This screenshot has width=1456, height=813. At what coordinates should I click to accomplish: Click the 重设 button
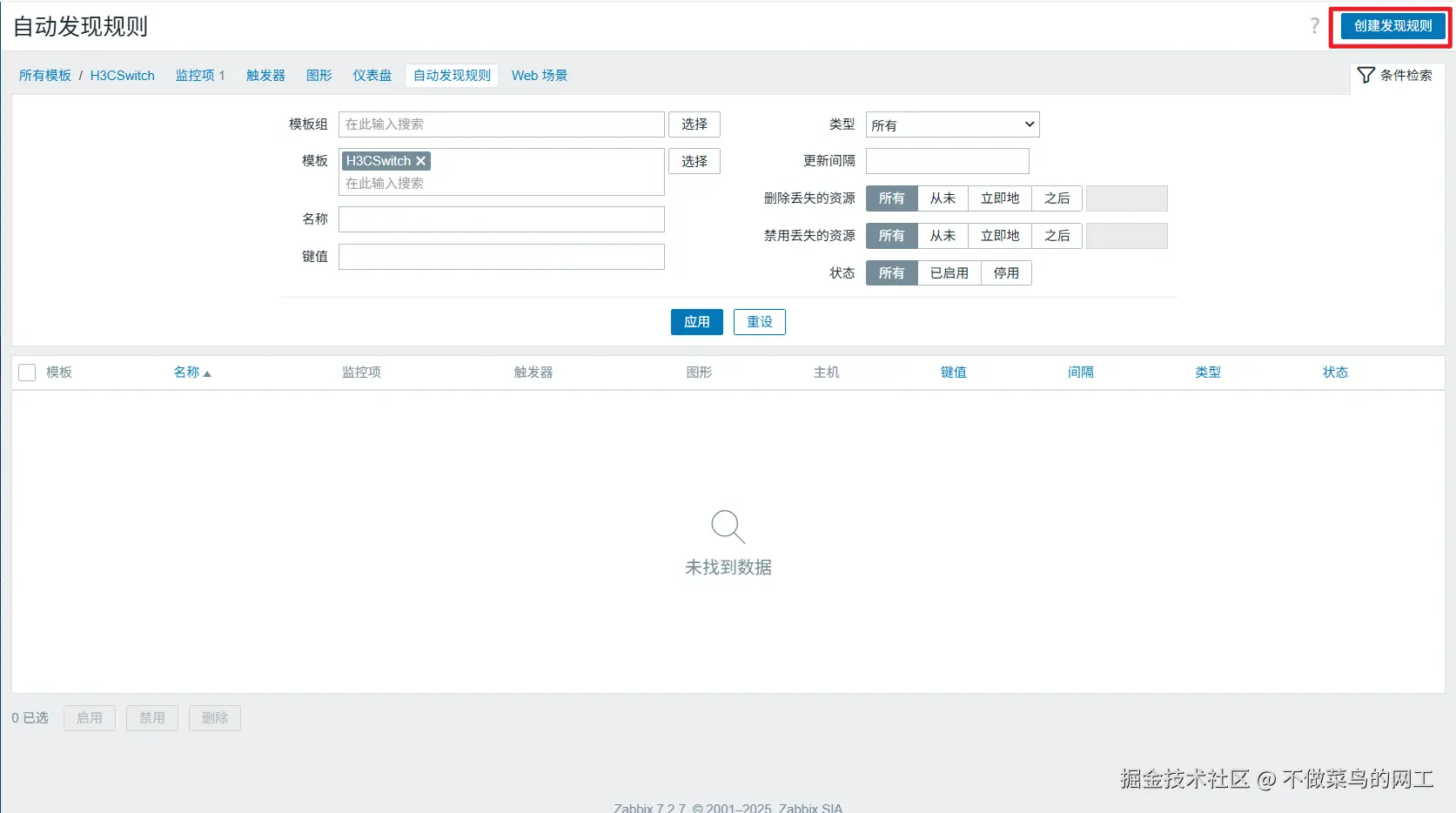coord(760,322)
